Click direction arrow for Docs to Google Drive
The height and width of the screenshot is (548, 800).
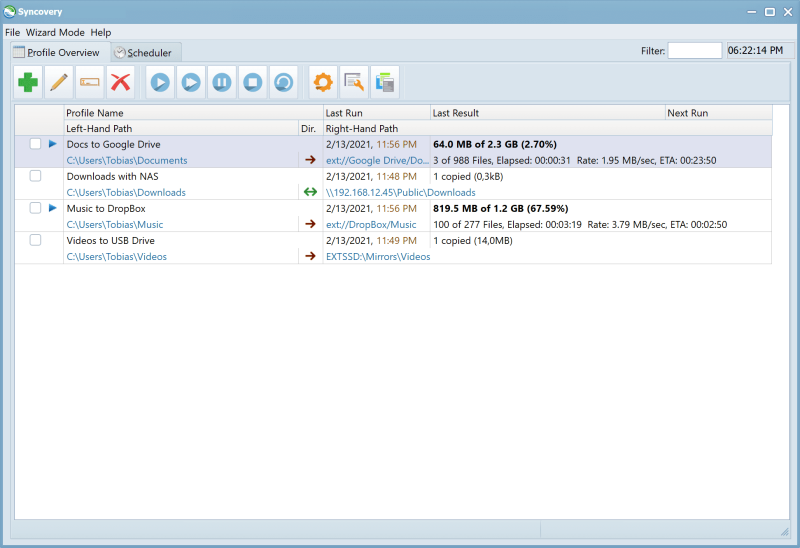click(310, 160)
